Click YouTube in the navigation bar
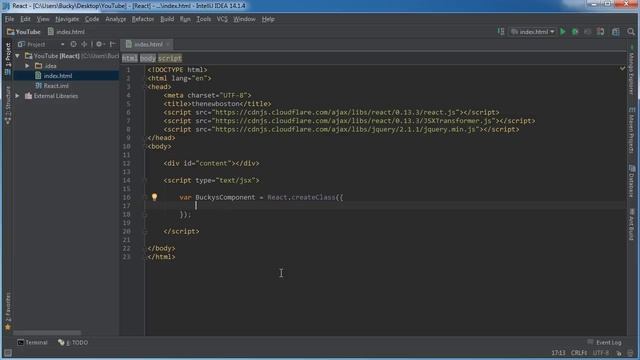 pyautogui.click(x=24, y=31)
